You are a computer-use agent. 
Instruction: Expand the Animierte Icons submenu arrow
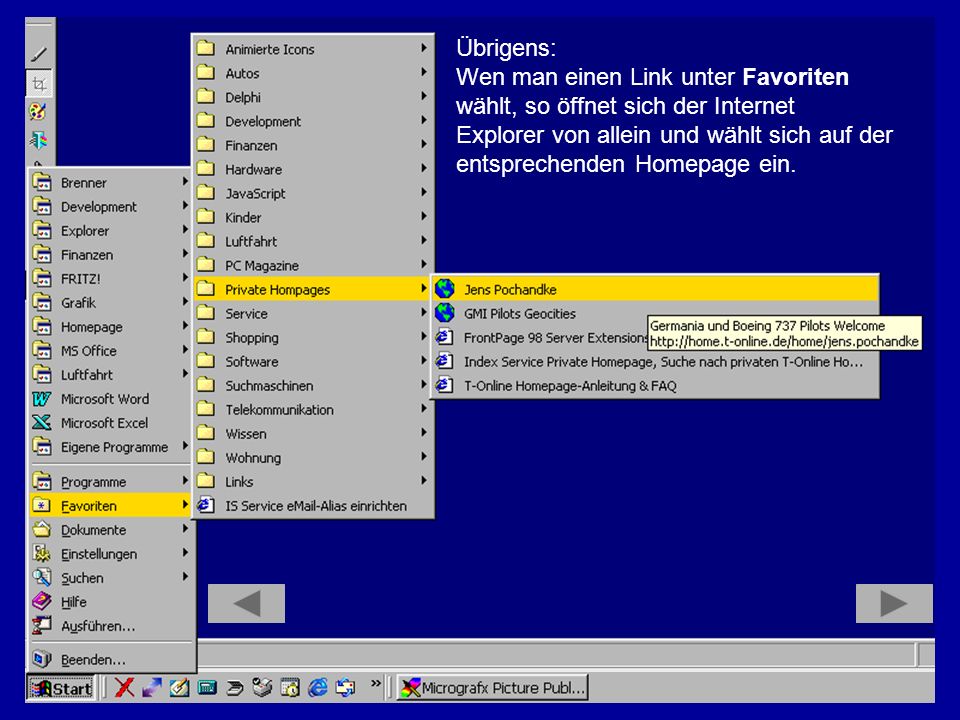pos(423,48)
